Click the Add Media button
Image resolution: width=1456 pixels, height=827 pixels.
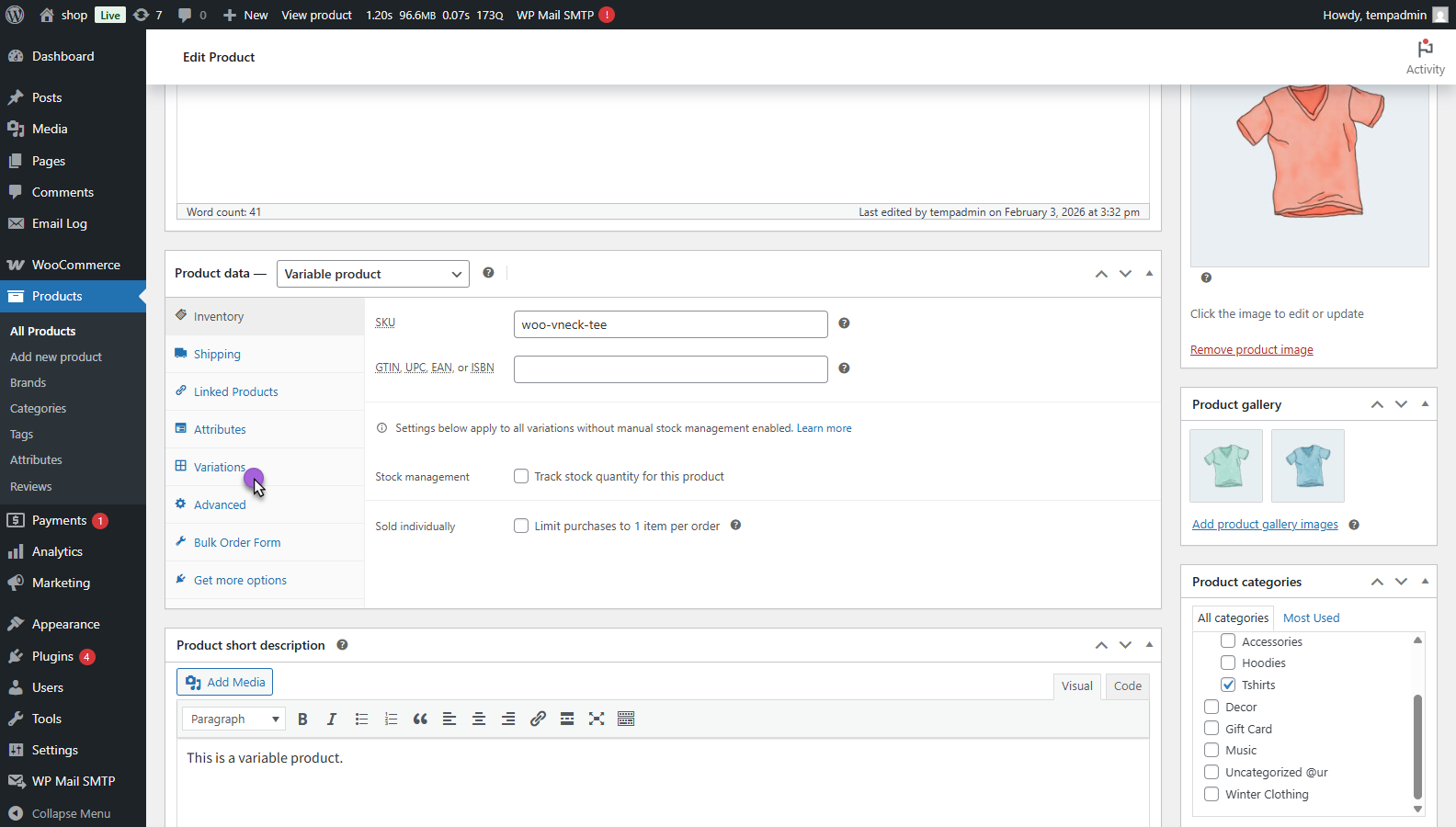click(225, 682)
